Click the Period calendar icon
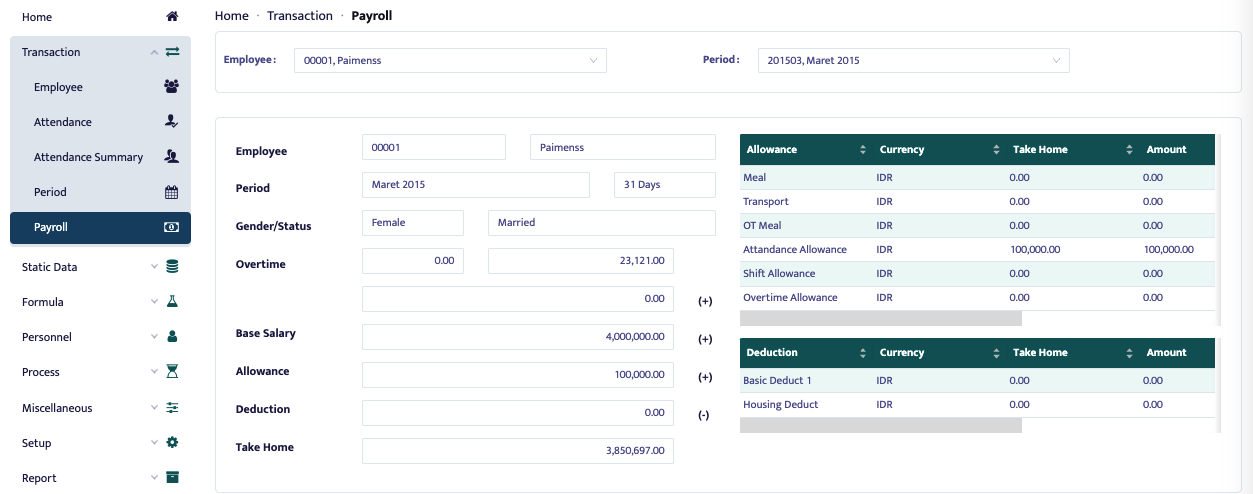The height and width of the screenshot is (494, 1253). 172,192
